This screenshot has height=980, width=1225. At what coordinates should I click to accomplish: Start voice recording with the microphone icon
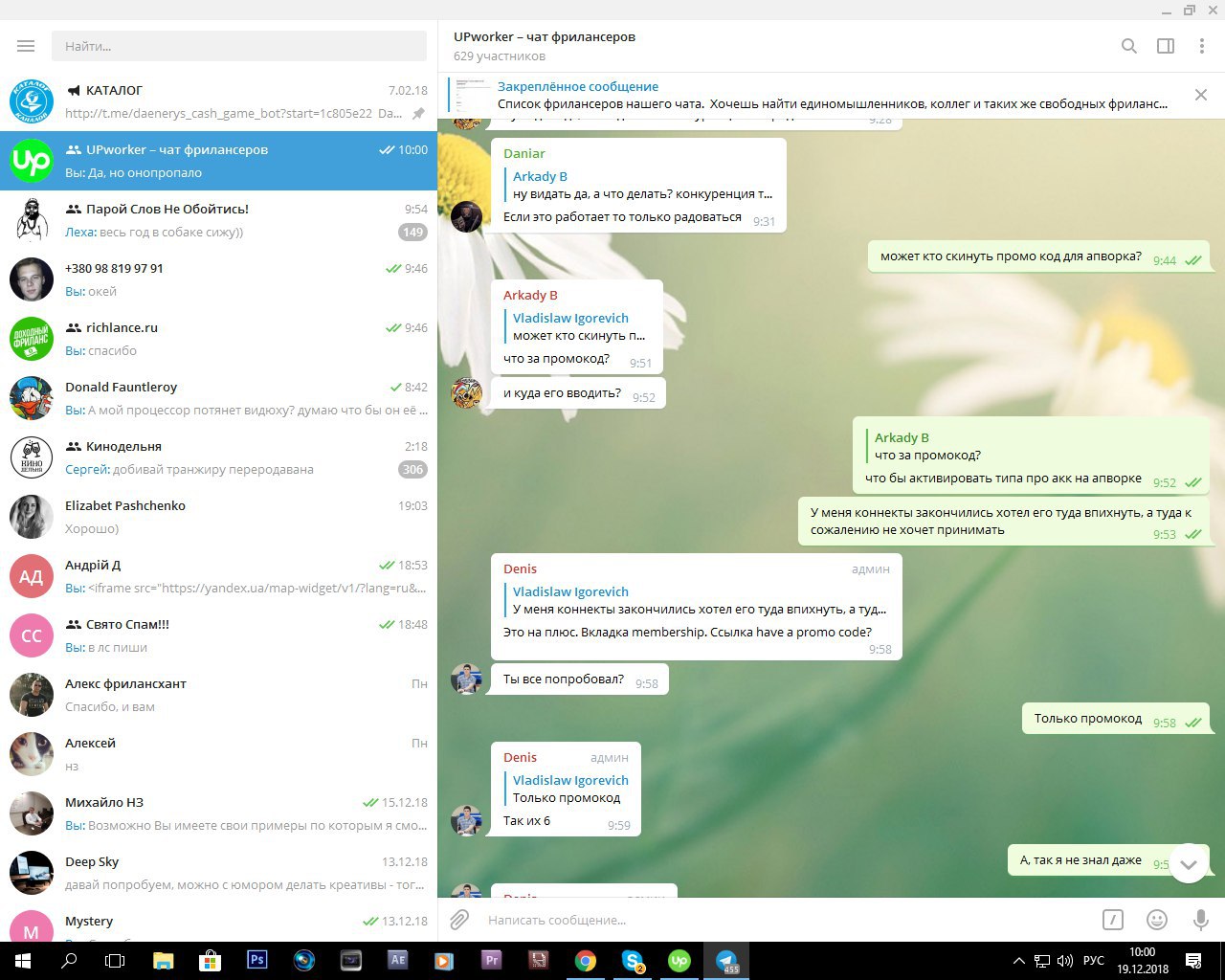pos(1201,920)
